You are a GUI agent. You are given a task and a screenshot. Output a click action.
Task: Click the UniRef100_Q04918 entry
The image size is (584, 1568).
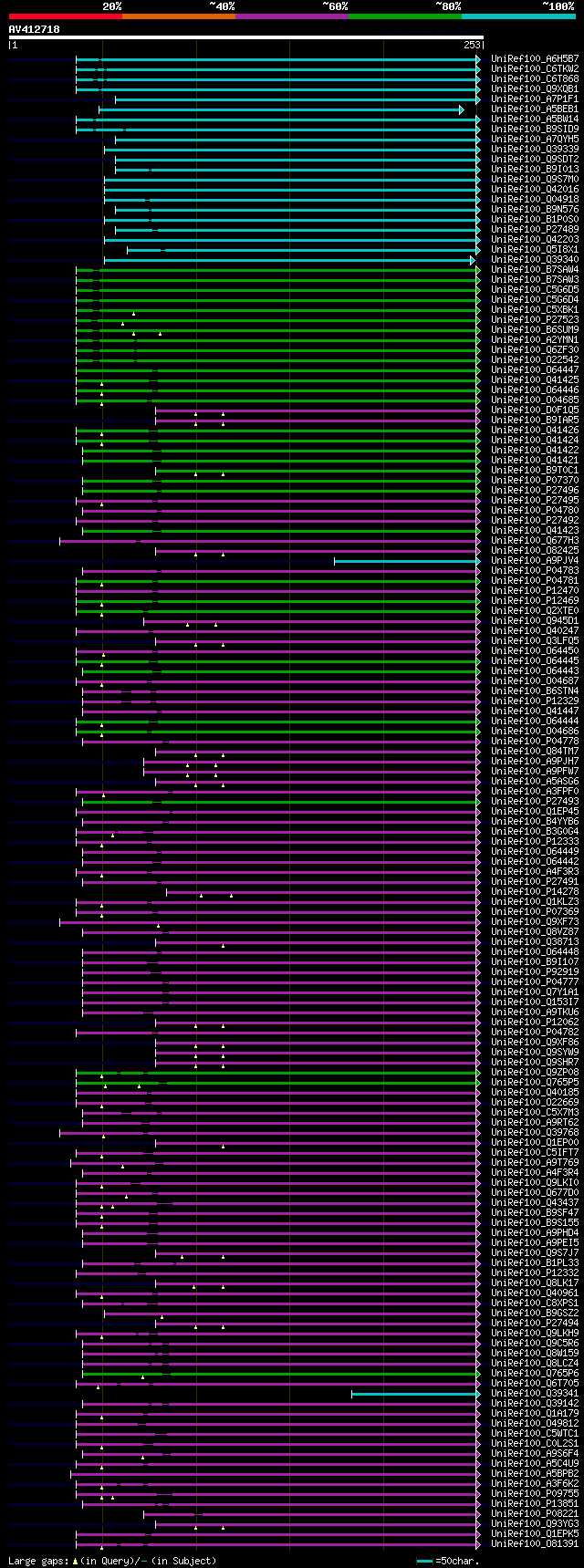pos(535,199)
